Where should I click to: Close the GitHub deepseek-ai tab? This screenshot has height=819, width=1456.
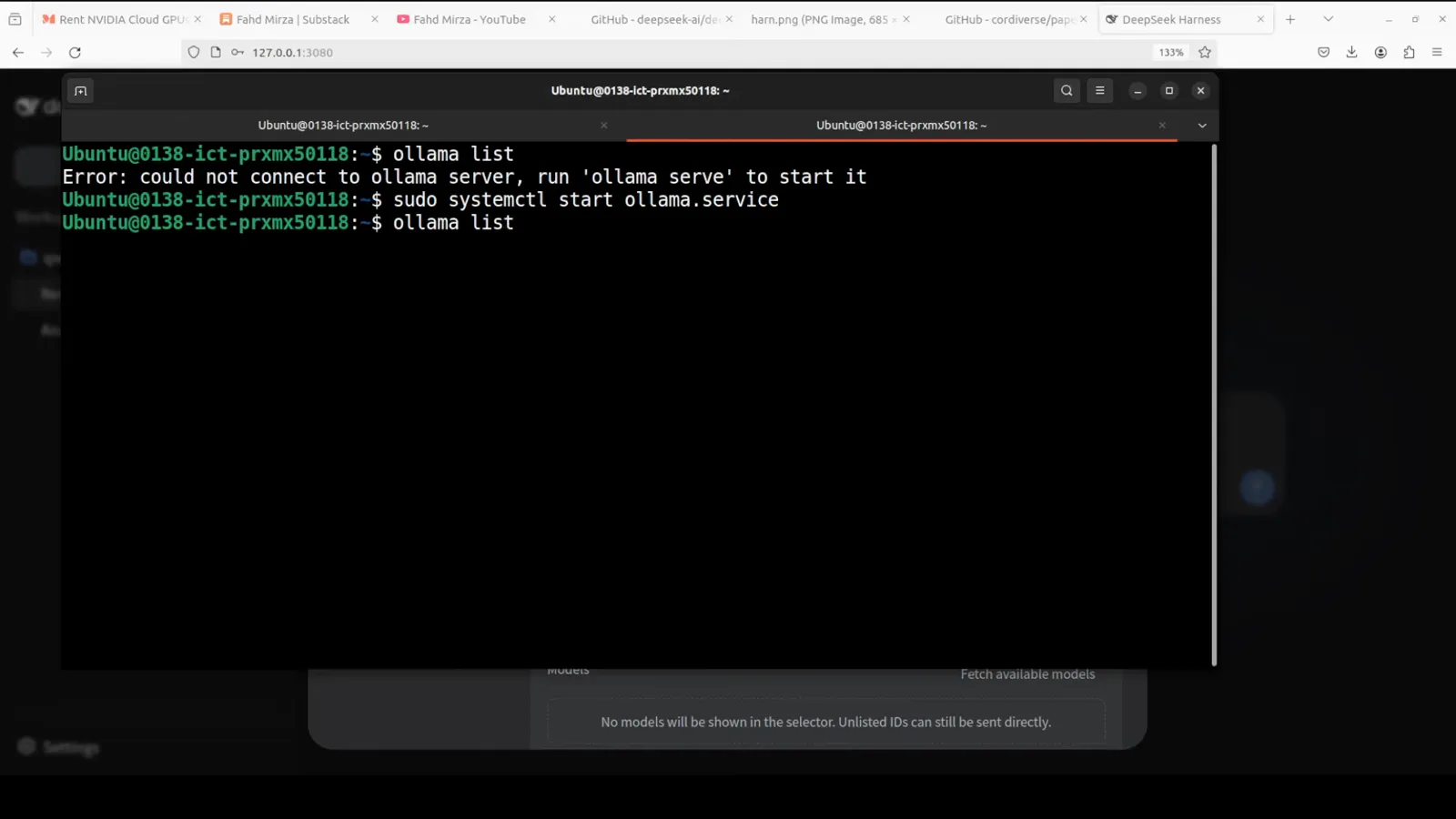(x=729, y=19)
